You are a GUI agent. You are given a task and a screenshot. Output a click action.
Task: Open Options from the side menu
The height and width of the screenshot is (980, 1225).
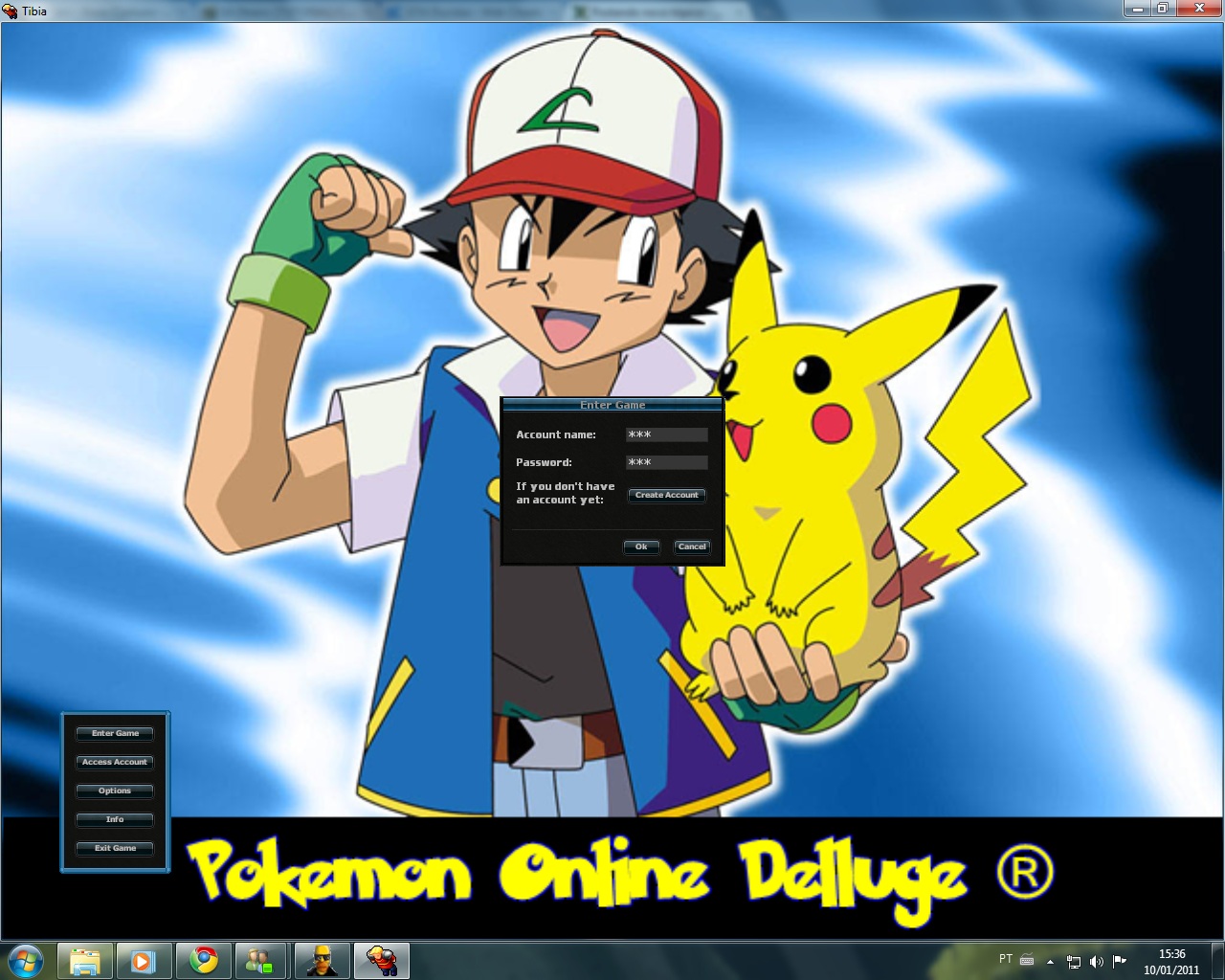115,791
